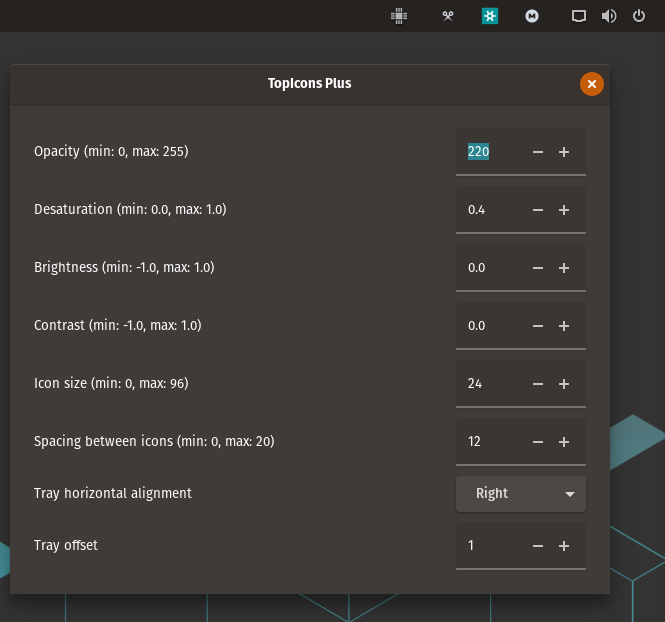Image resolution: width=665 pixels, height=622 pixels.
Task: Click the CPU chip tray icon
Action: click(398, 16)
